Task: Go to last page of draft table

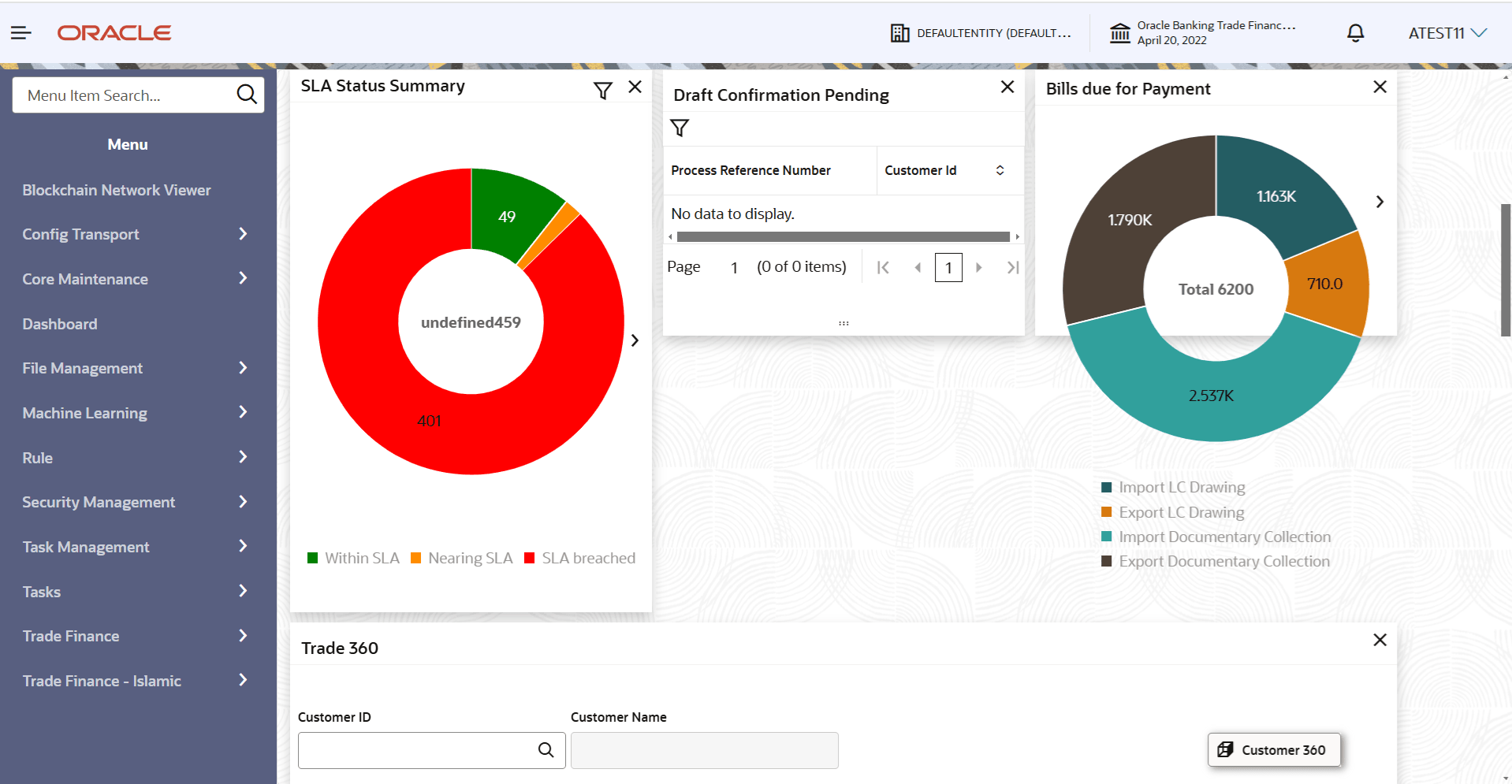Action: (x=1013, y=268)
